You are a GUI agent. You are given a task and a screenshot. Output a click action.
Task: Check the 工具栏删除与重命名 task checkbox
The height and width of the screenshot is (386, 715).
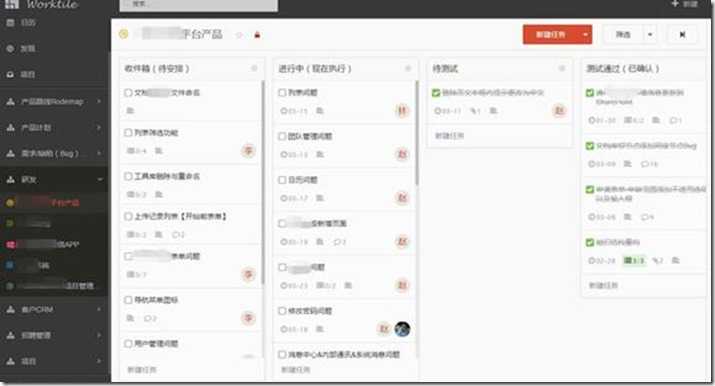[x=128, y=176]
